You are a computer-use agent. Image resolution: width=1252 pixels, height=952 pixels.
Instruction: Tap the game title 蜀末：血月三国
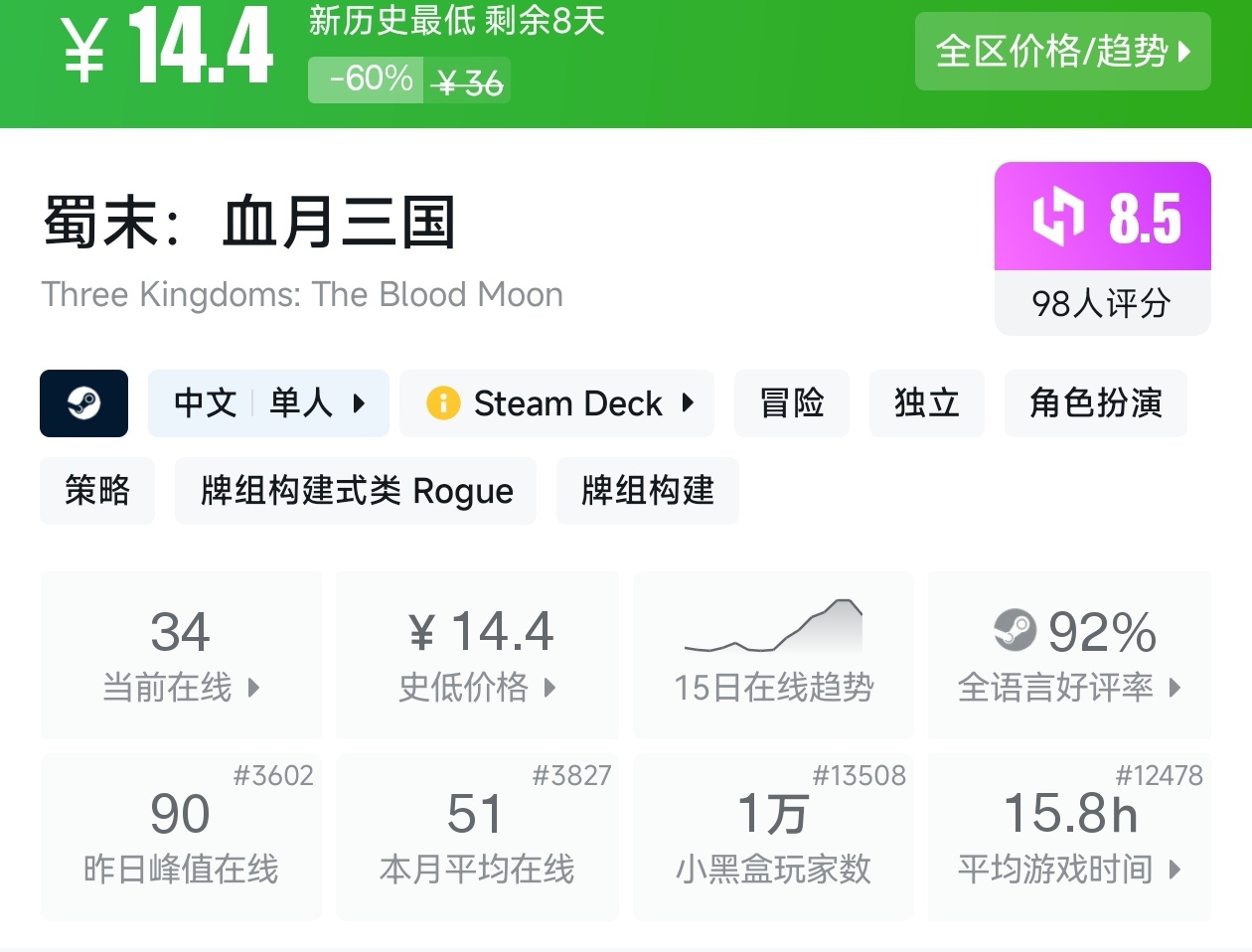(x=249, y=222)
